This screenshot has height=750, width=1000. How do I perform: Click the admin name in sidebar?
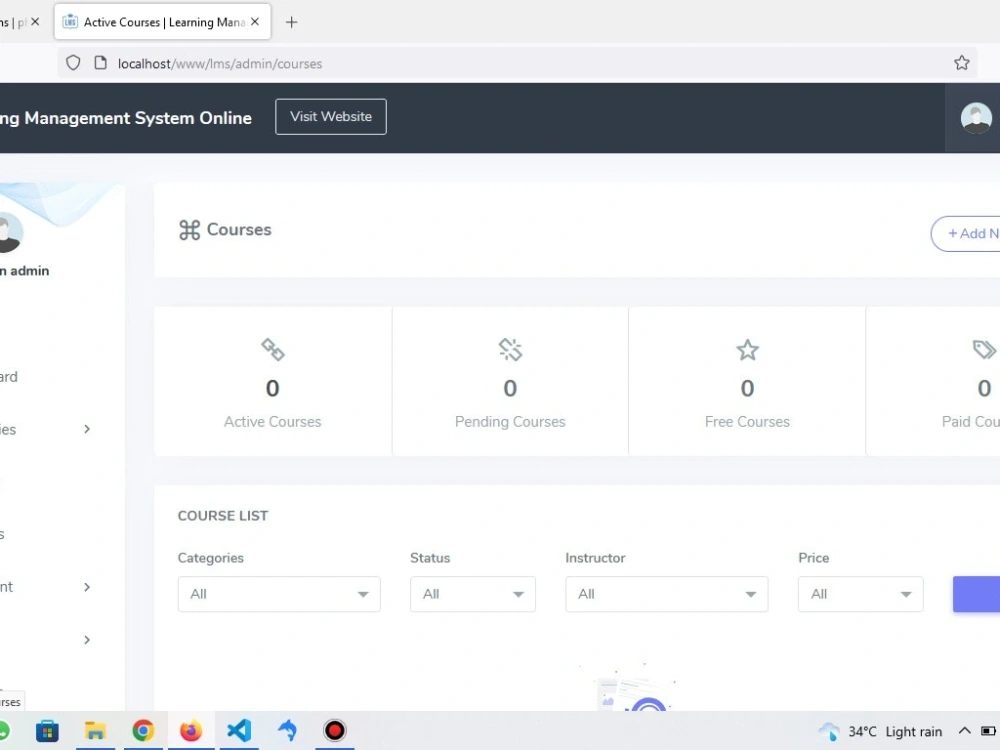click(x=24, y=271)
